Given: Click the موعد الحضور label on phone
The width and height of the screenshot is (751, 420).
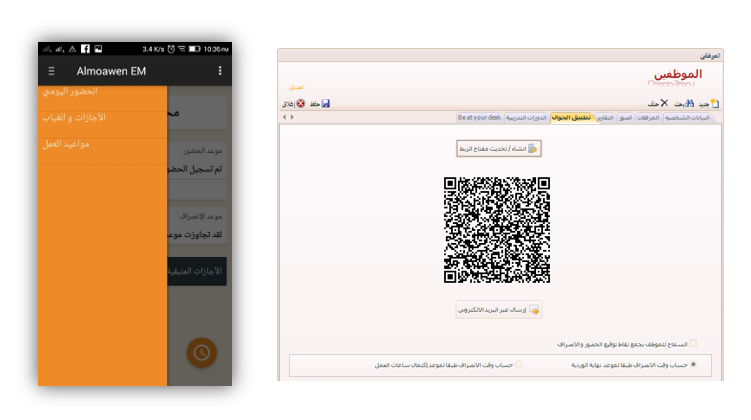Looking at the screenshot, I should 202,151.
